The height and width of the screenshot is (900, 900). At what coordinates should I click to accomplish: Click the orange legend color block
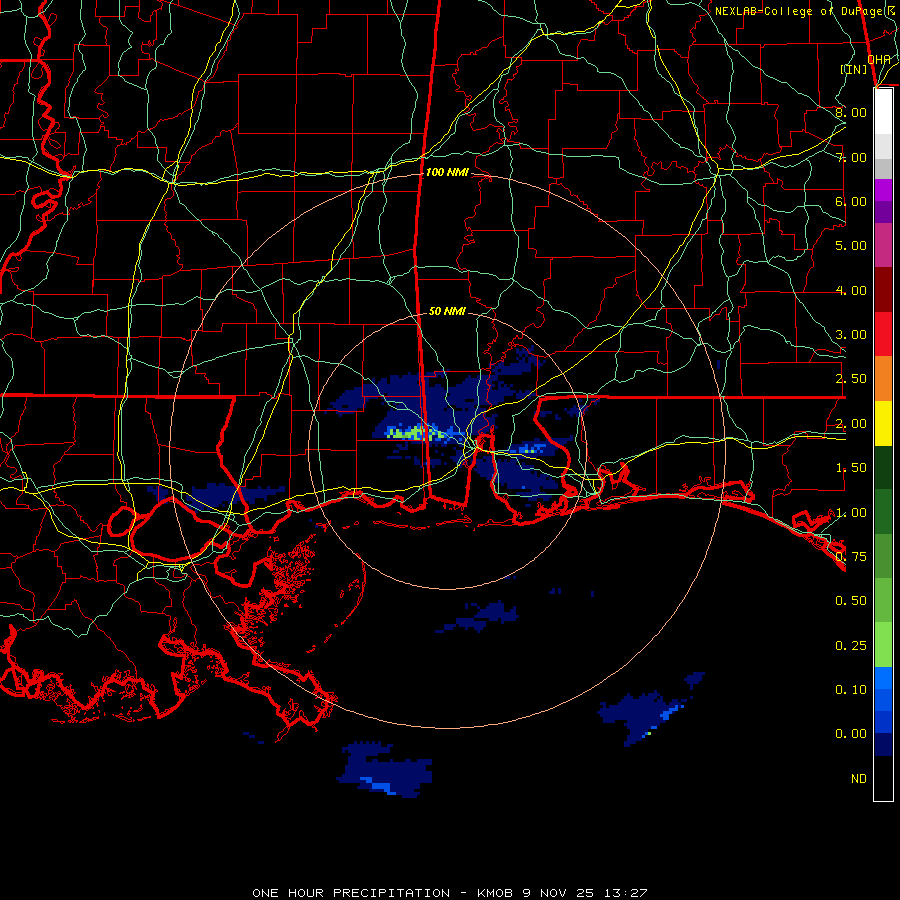(883, 379)
